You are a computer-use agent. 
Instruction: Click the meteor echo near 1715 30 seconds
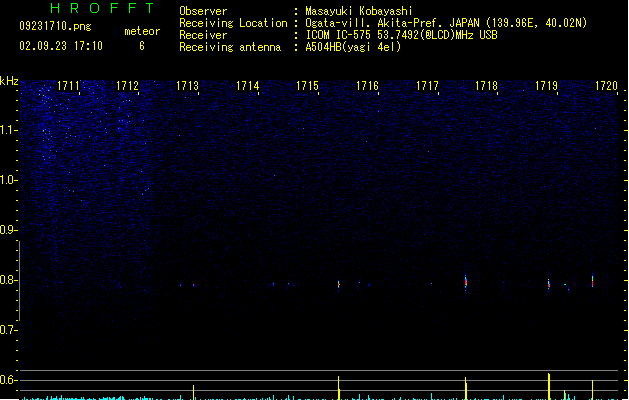tap(339, 284)
